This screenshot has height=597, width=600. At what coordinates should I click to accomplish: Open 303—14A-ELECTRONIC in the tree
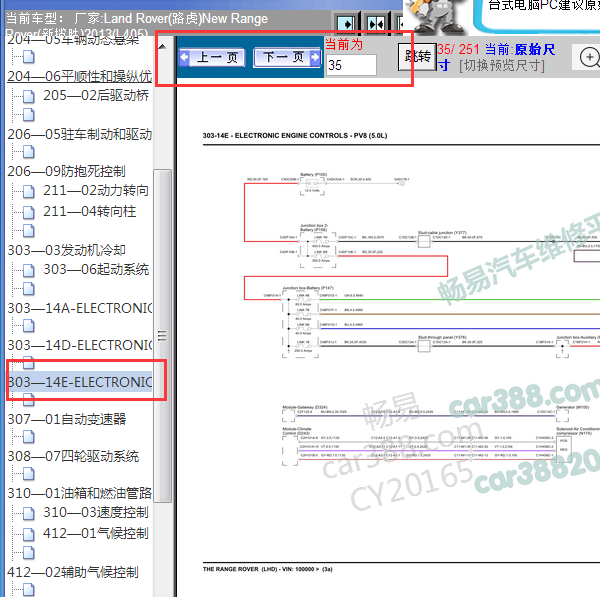coord(80,308)
